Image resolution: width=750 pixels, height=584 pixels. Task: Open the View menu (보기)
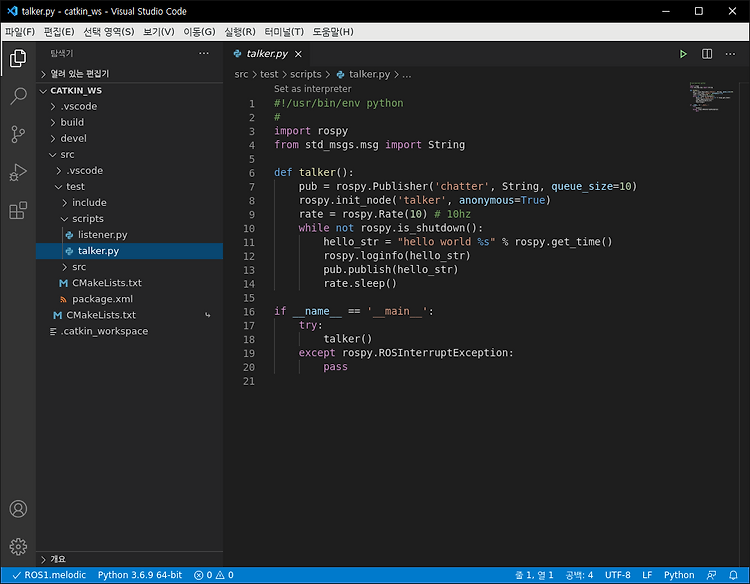coord(158,32)
